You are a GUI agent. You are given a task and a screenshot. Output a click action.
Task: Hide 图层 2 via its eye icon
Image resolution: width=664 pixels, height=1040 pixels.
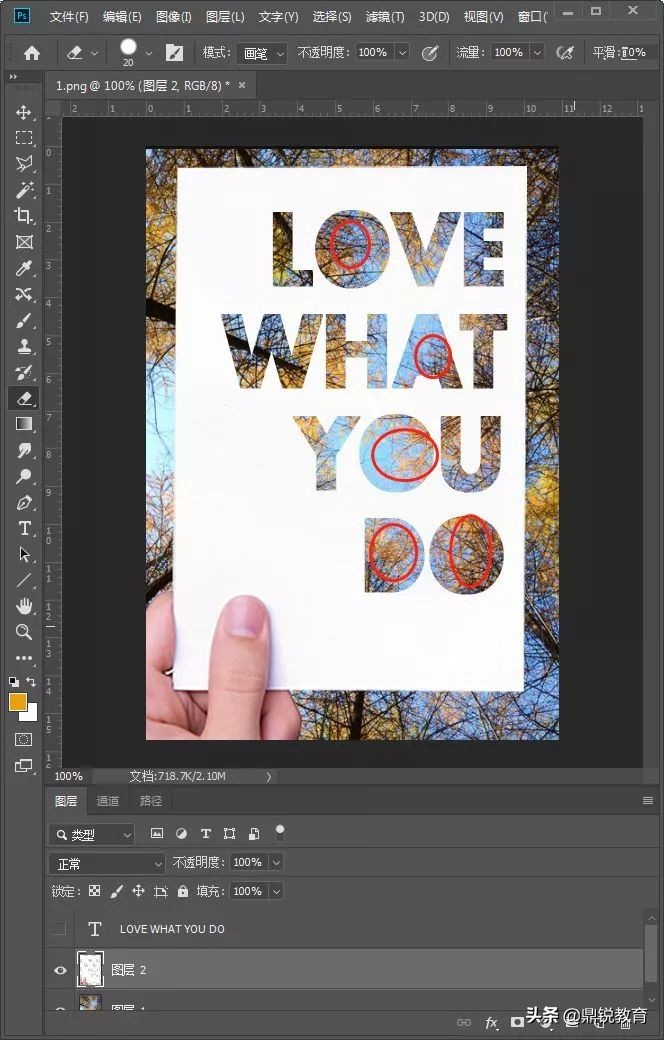coord(60,970)
